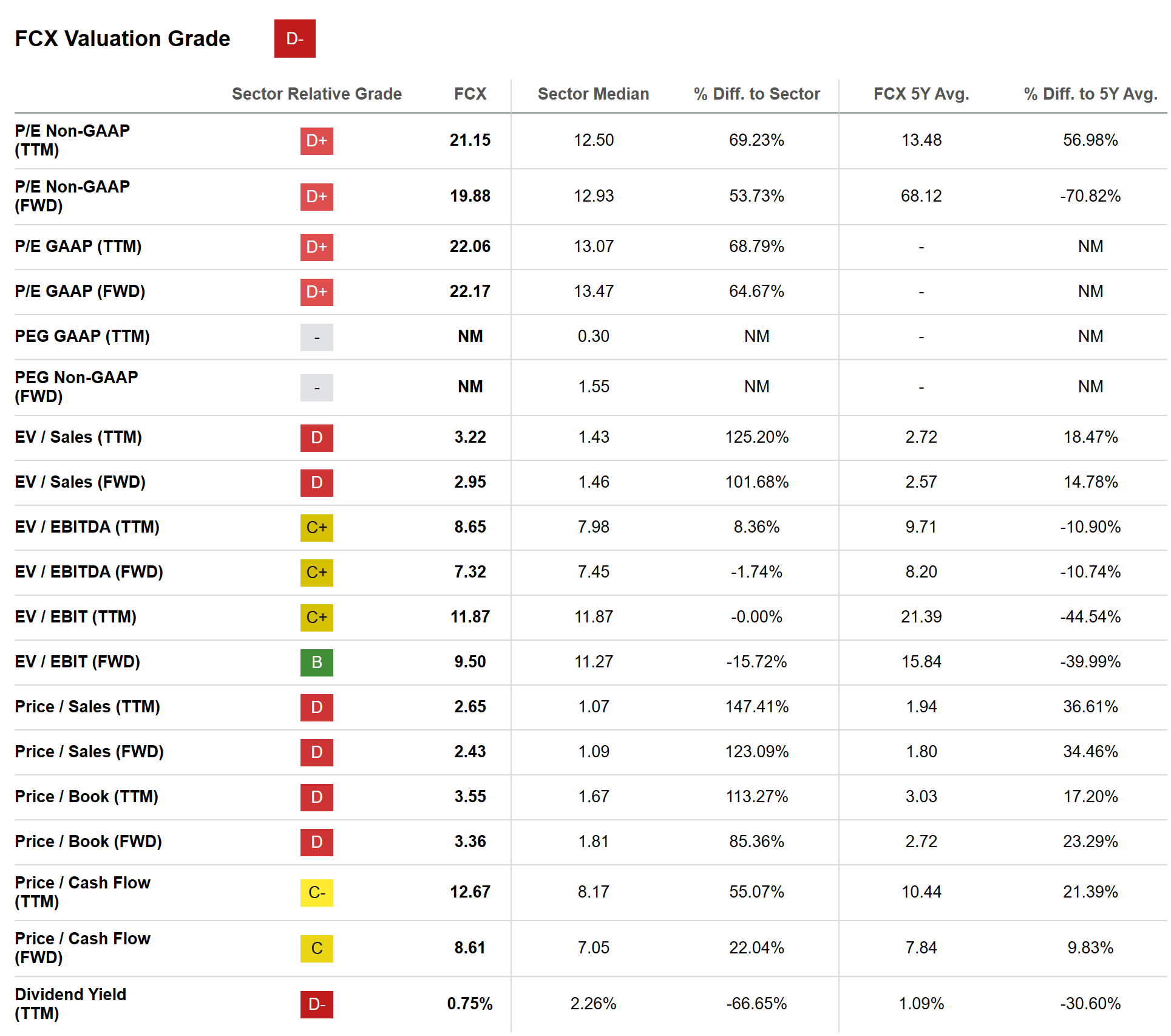Click the C- grade badge for Price / Cash Flow (TTM)
The width and height of the screenshot is (1171, 1036).
(x=316, y=893)
